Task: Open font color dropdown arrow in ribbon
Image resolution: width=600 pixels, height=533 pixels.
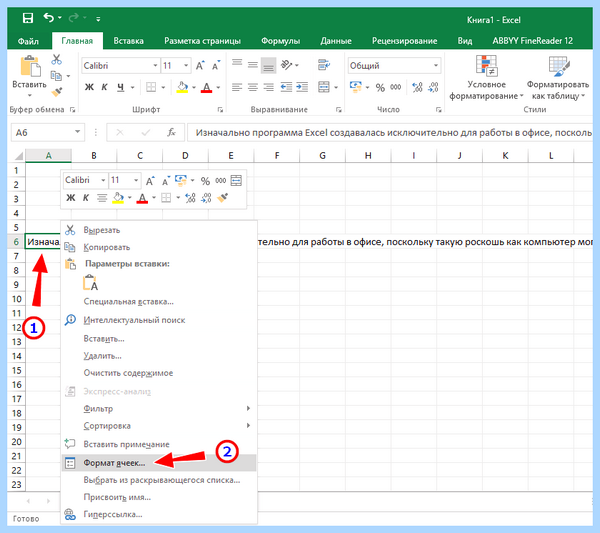Action: [218, 88]
